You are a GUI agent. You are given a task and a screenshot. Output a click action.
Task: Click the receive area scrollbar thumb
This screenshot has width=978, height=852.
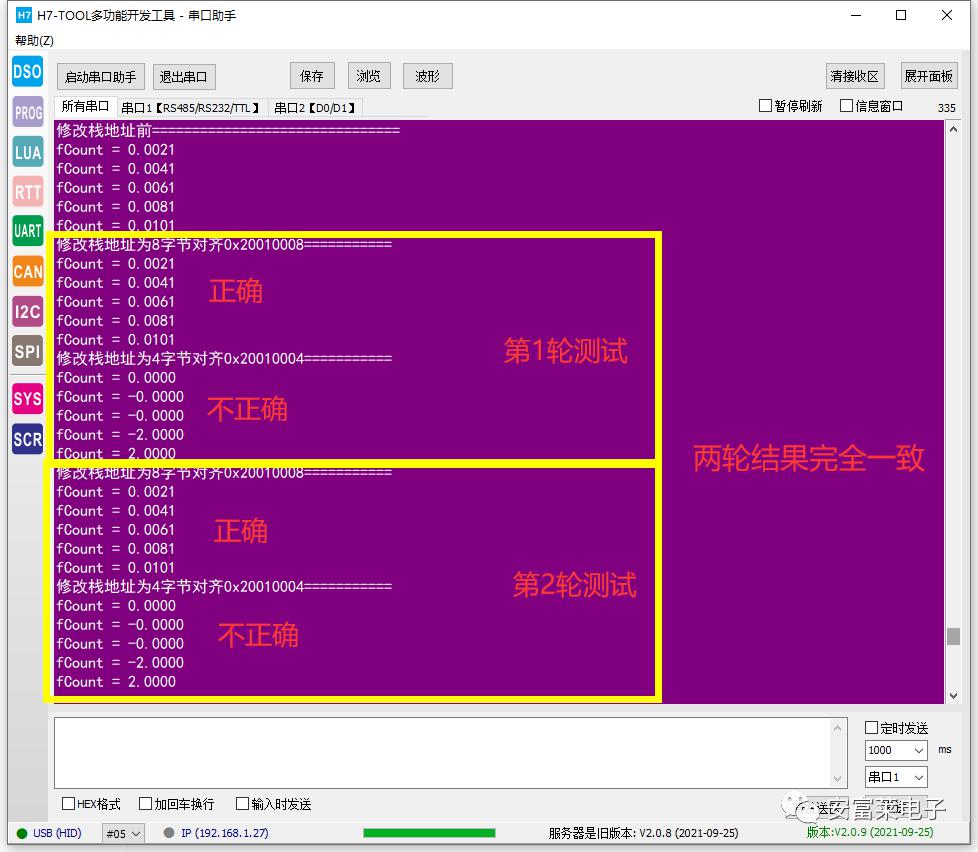pyautogui.click(x=953, y=636)
